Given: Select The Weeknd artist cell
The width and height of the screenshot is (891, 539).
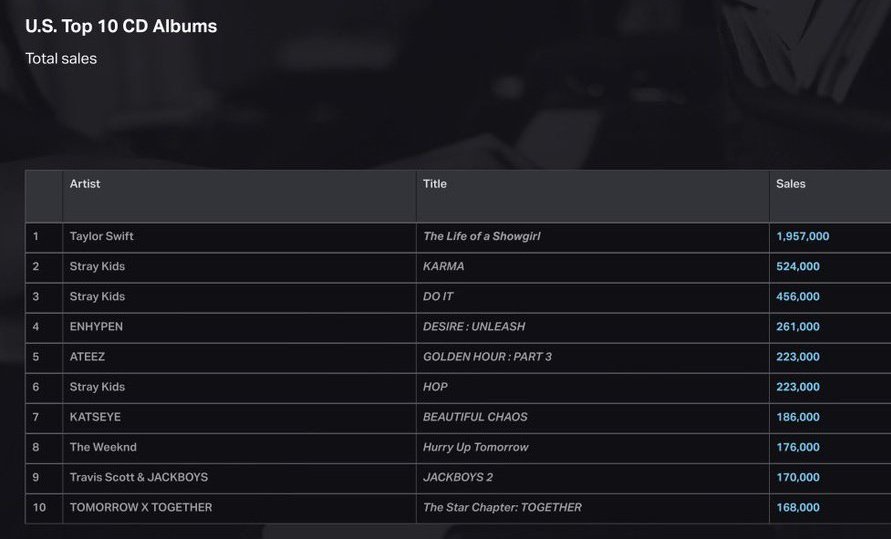Looking at the screenshot, I should click(105, 447).
